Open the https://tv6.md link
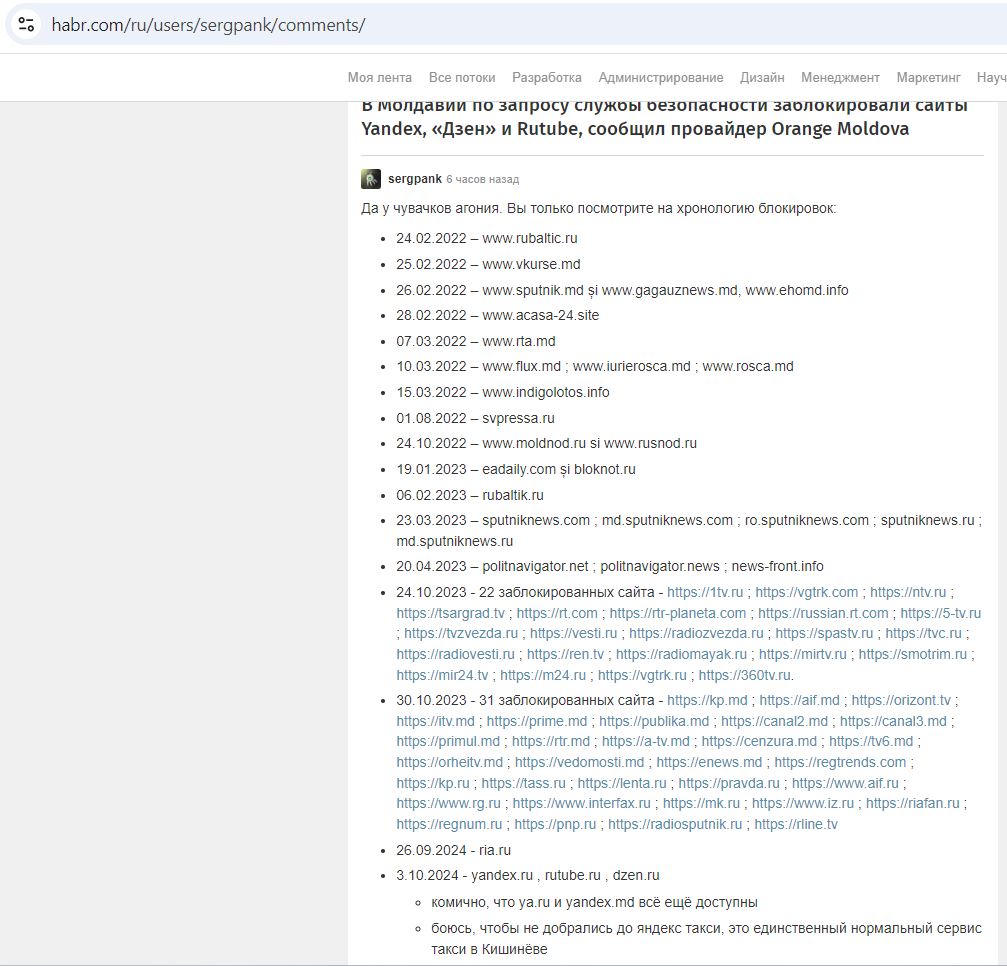The height and width of the screenshot is (966, 1007). point(870,742)
